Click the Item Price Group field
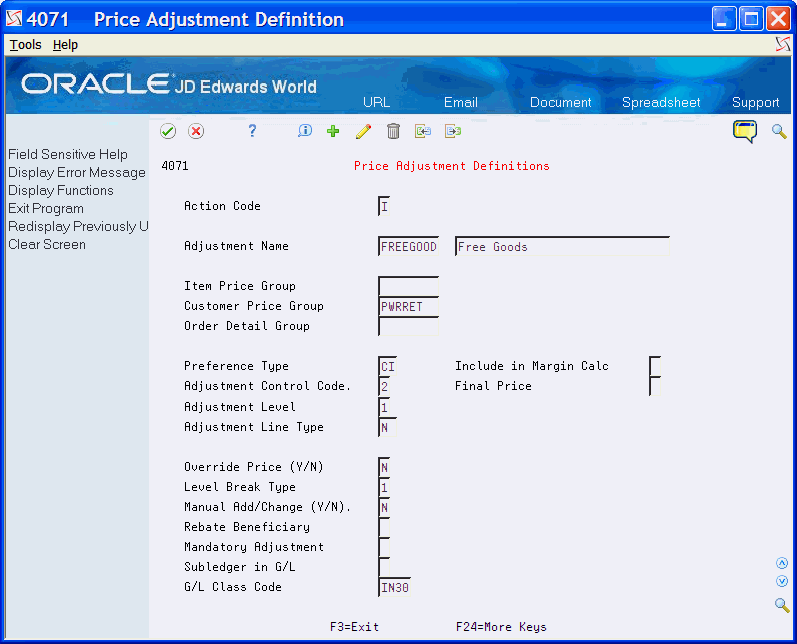 point(408,286)
